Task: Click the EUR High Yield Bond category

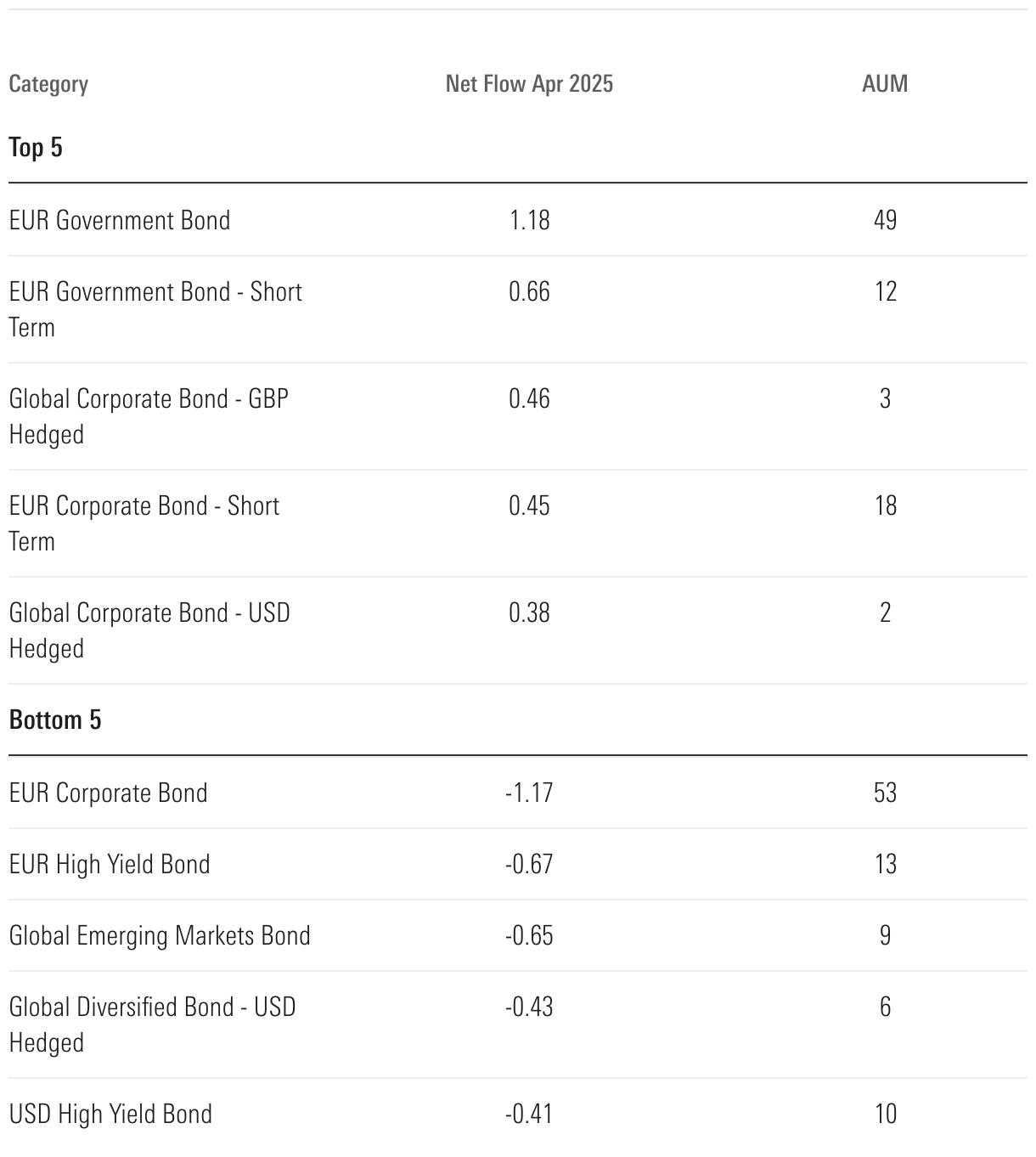Action: (110, 865)
